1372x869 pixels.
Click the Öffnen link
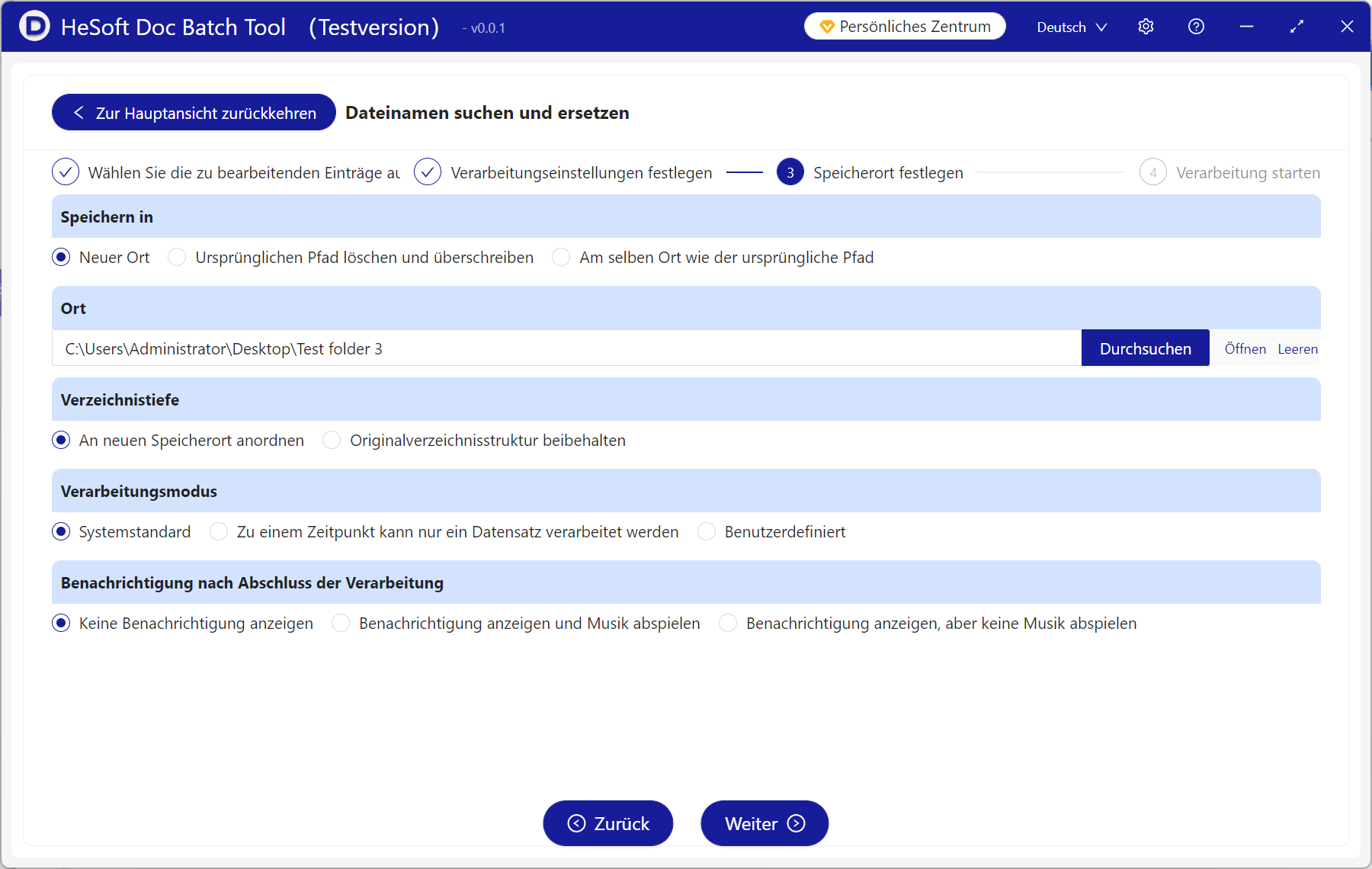click(x=1245, y=349)
